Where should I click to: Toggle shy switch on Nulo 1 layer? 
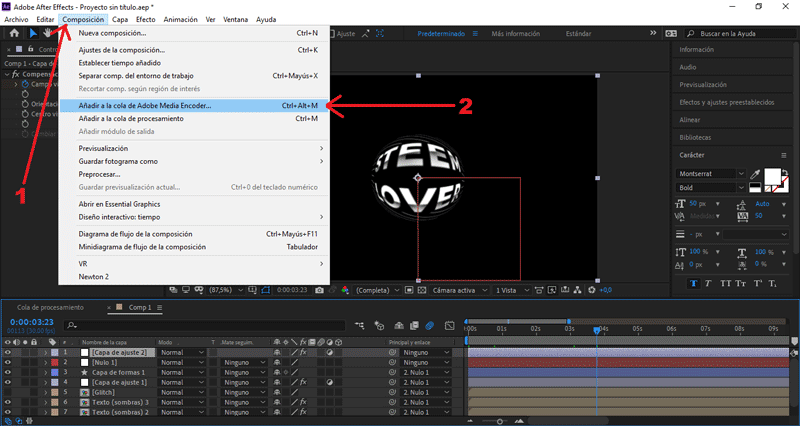click(x=277, y=362)
